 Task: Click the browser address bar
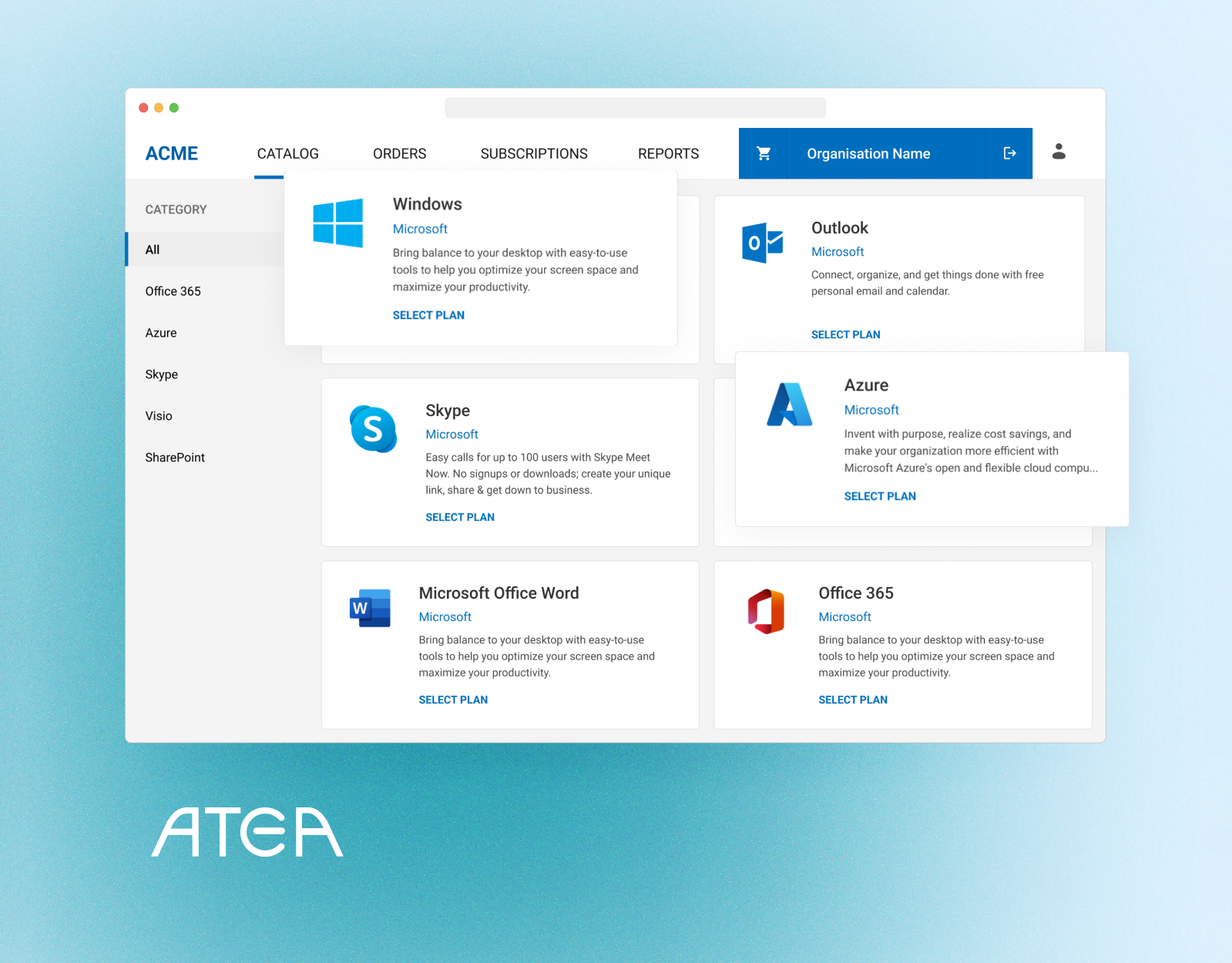pyautogui.click(x=636, y=108)
